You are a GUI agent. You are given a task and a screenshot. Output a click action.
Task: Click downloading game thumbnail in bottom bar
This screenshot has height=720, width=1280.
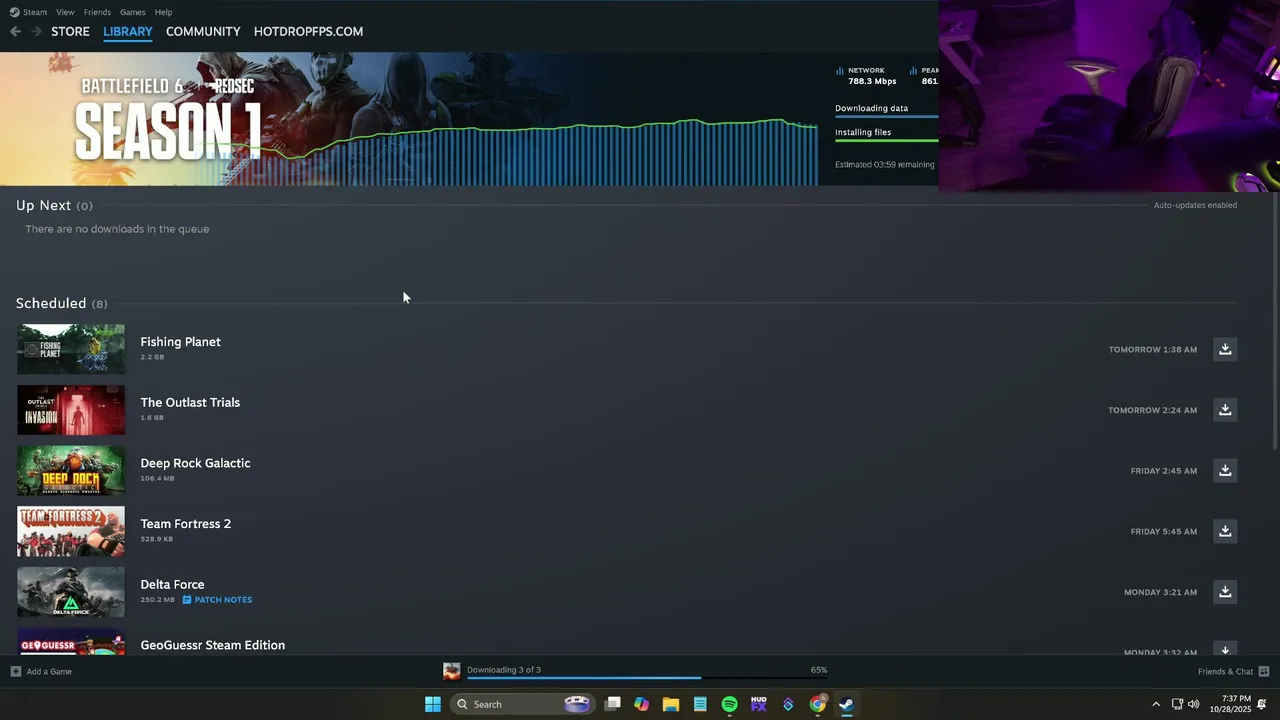[452, 671]
